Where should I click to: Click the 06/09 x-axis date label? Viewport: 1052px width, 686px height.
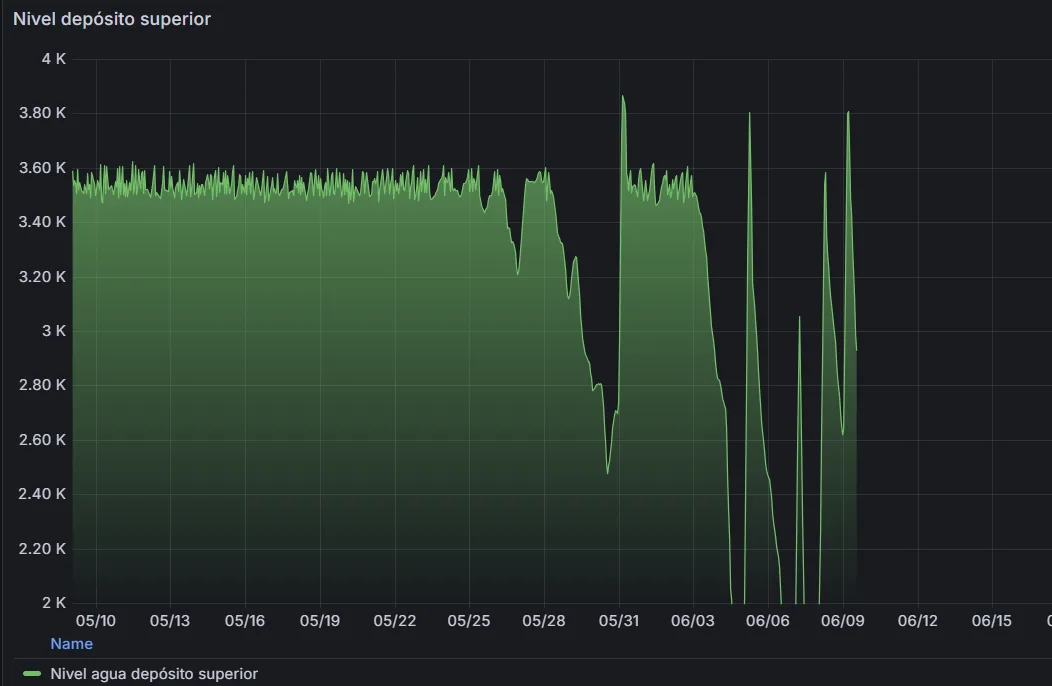point(843,621)
